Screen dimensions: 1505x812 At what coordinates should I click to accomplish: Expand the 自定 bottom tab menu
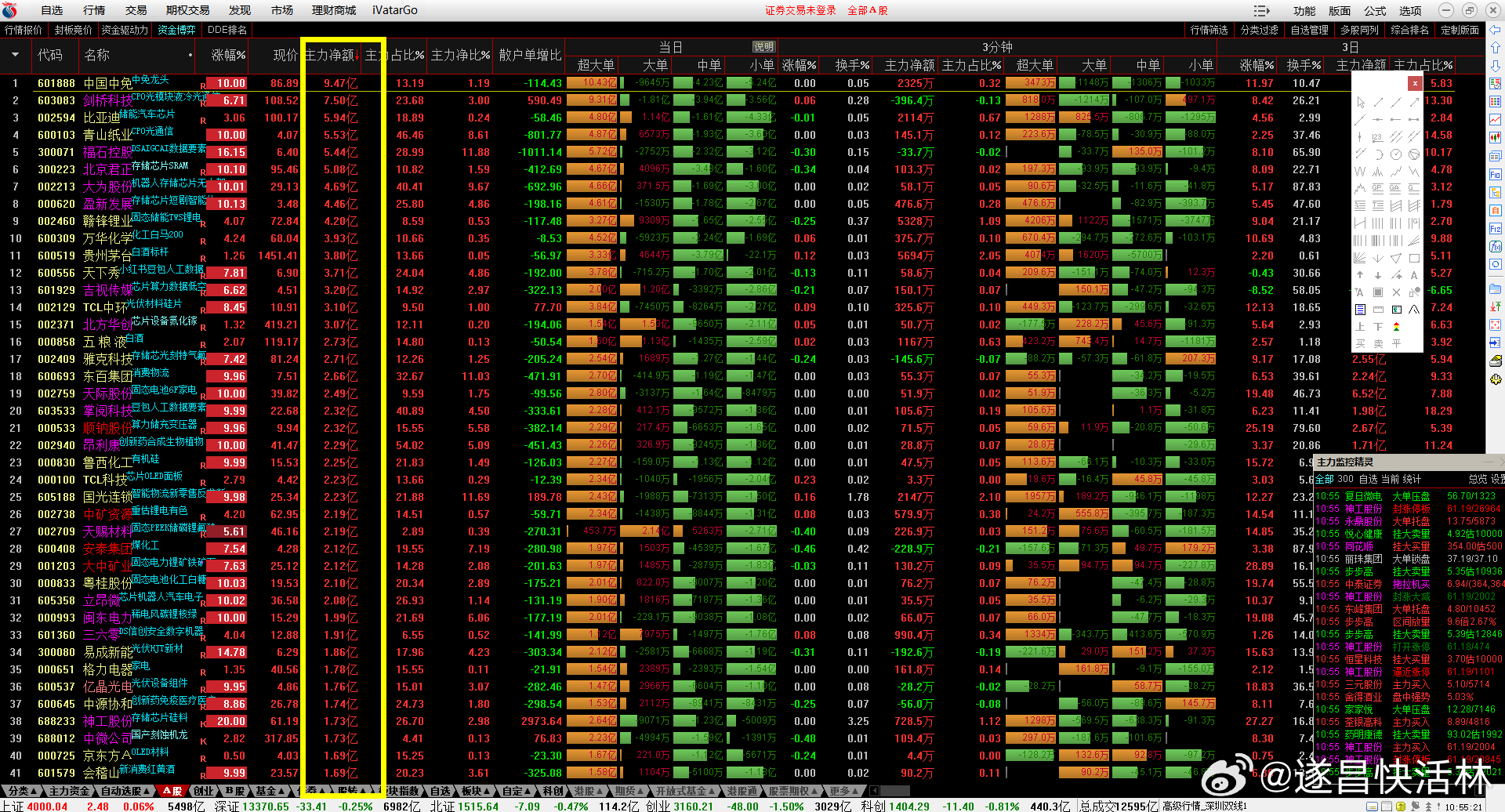click(517, 791)
